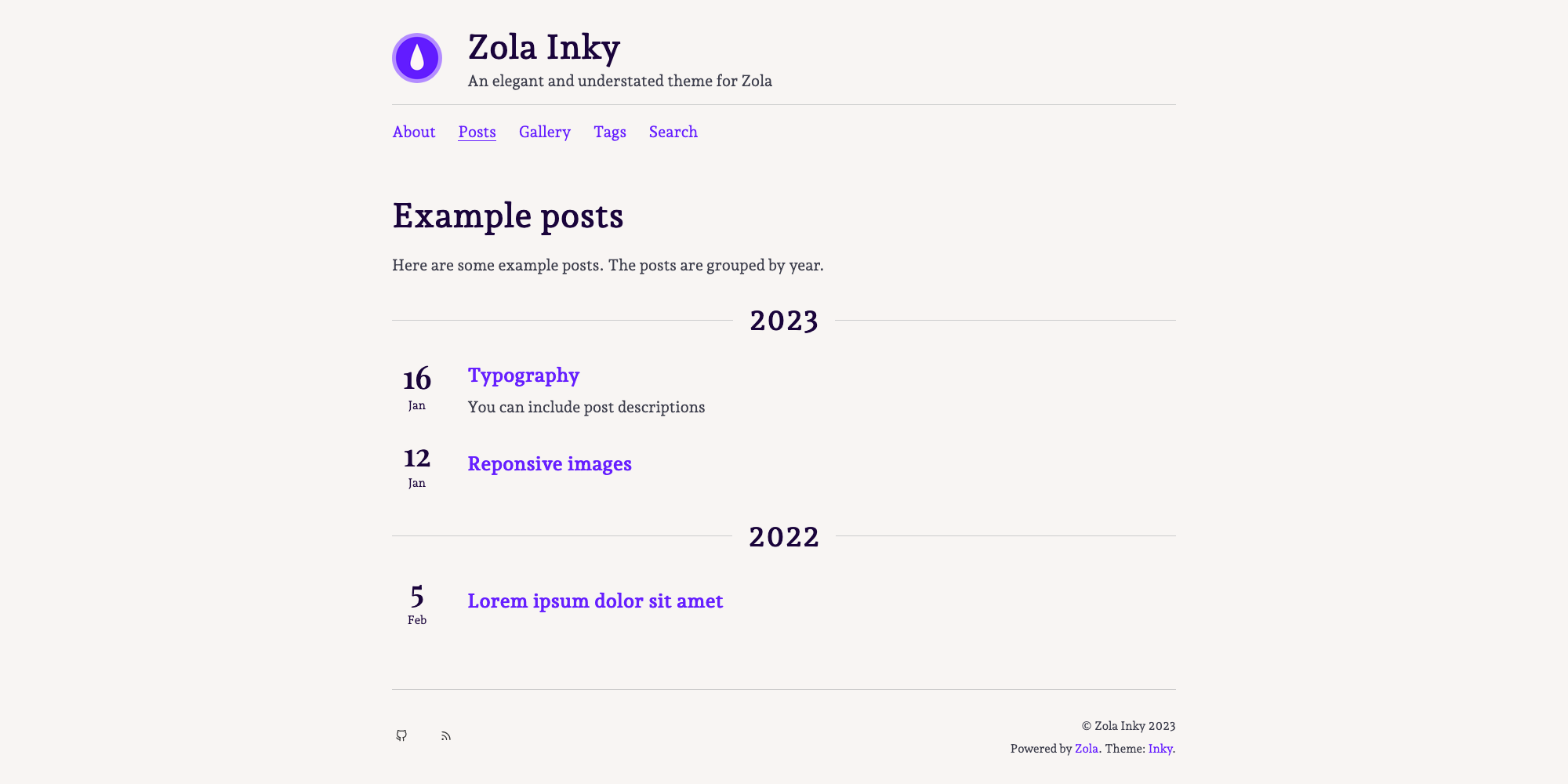
Task: Open the Lorem ipsum dolor sit amet post
Action: [596, 601]
